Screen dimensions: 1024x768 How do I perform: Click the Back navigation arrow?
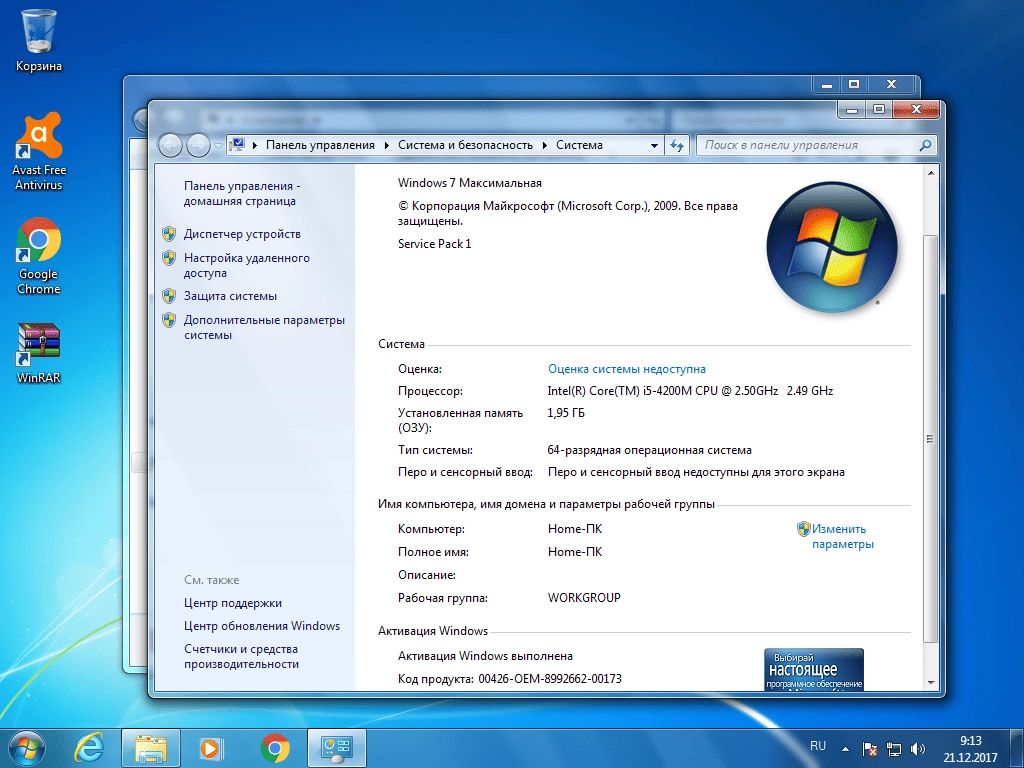pyautogui.click(x=170, y=145)
